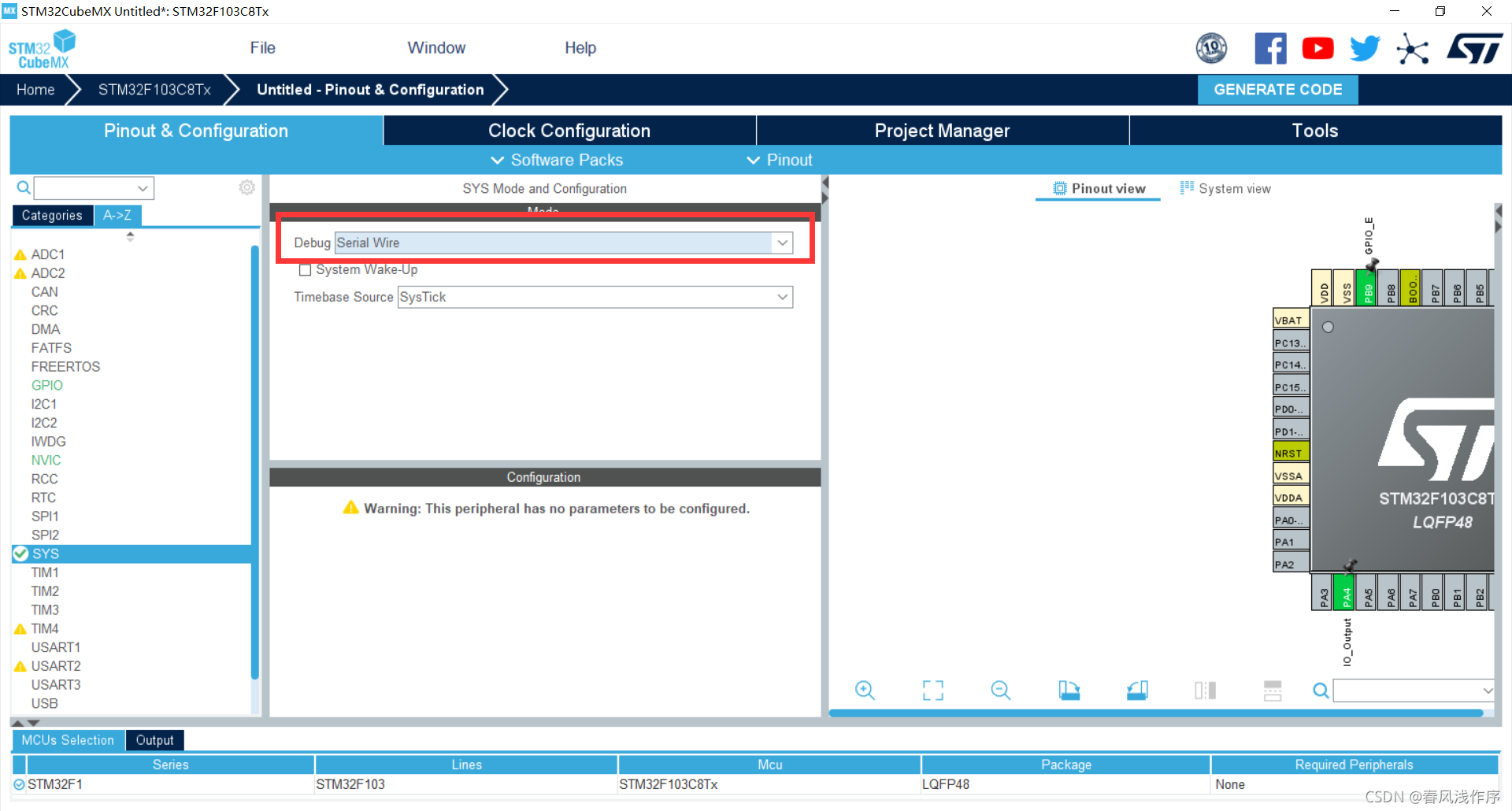Open the Help menu
The height and width of the screenshot is (811, 1512).
pyautogui.click(x=580, y=48)
